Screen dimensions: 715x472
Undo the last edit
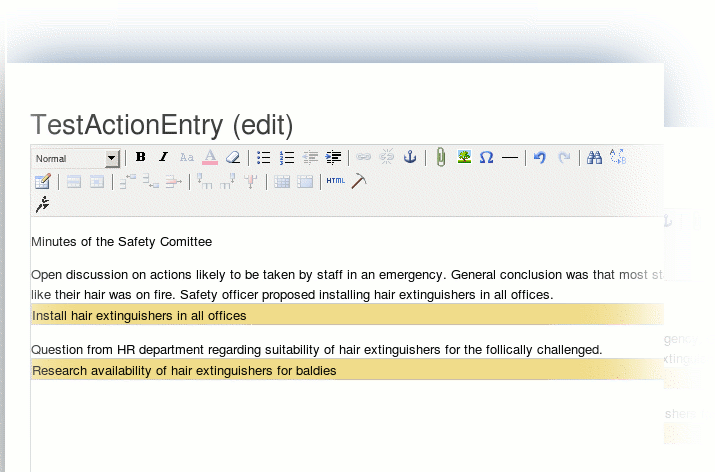click(540, 157)
